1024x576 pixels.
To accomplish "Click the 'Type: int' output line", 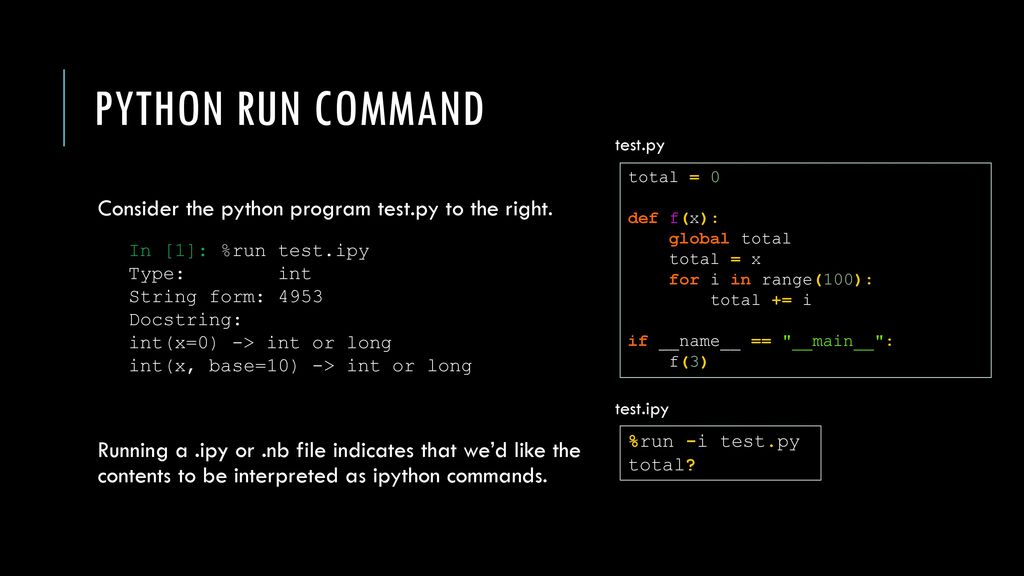I will 220,274.
